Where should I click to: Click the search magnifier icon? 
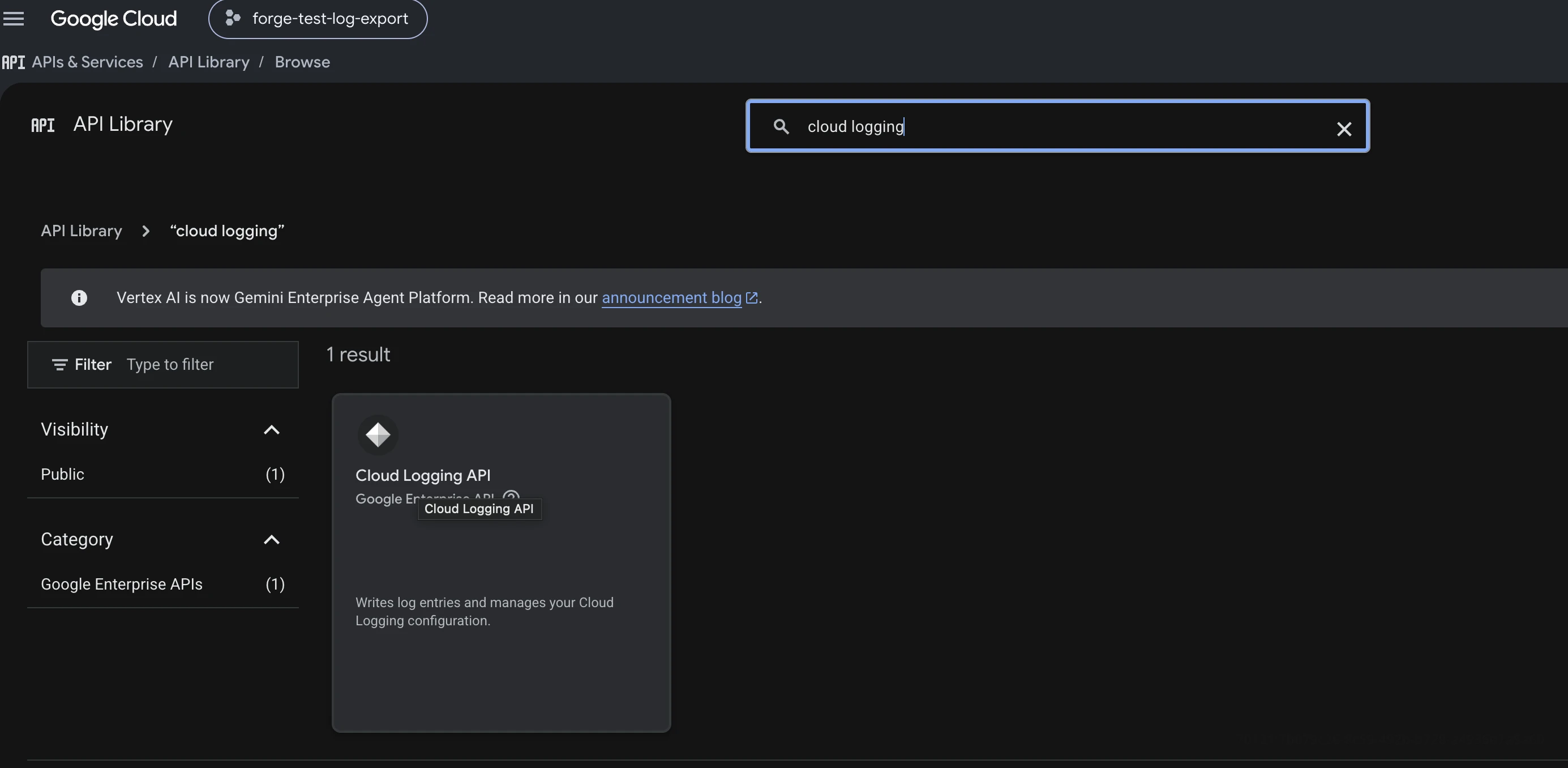(781, 126)
